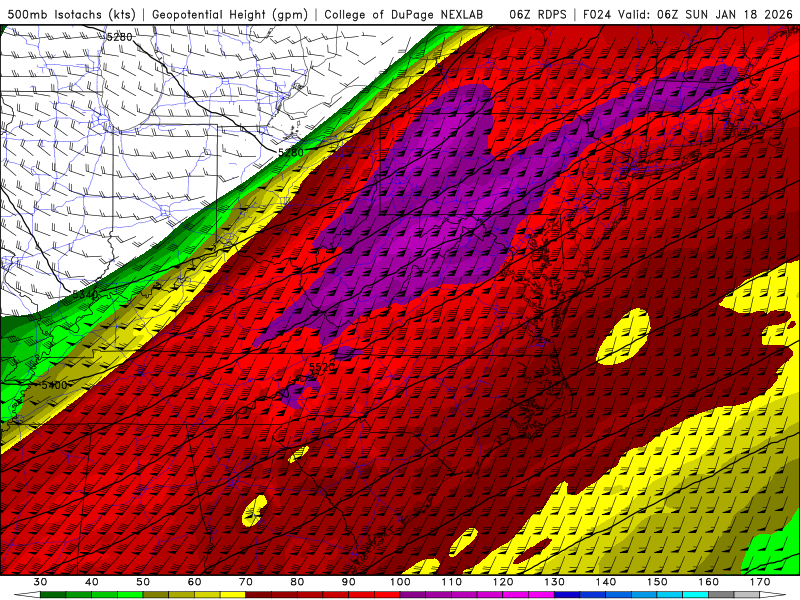
Task: Click the topmost 5280 height contour label
Action: (119, 37)
